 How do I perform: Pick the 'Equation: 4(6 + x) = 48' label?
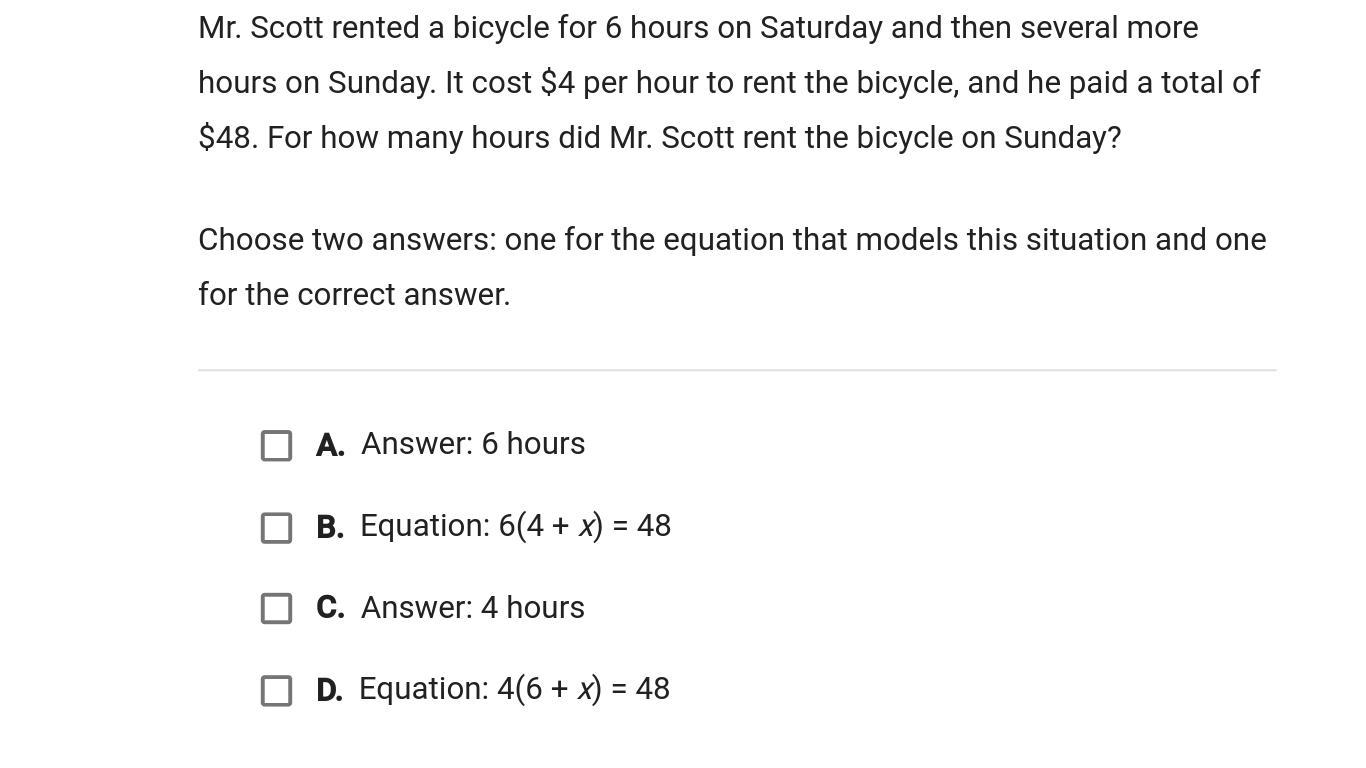coord(514,688)
